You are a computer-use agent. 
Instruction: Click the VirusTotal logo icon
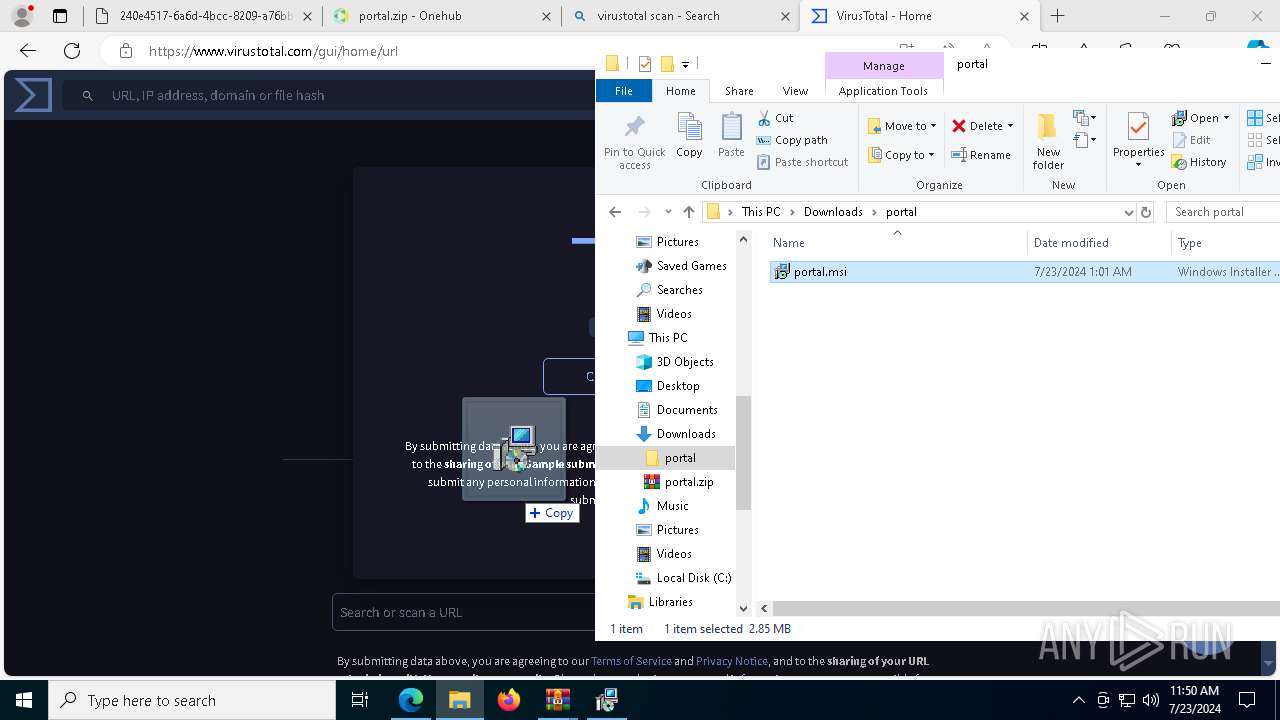pos(33,95)
